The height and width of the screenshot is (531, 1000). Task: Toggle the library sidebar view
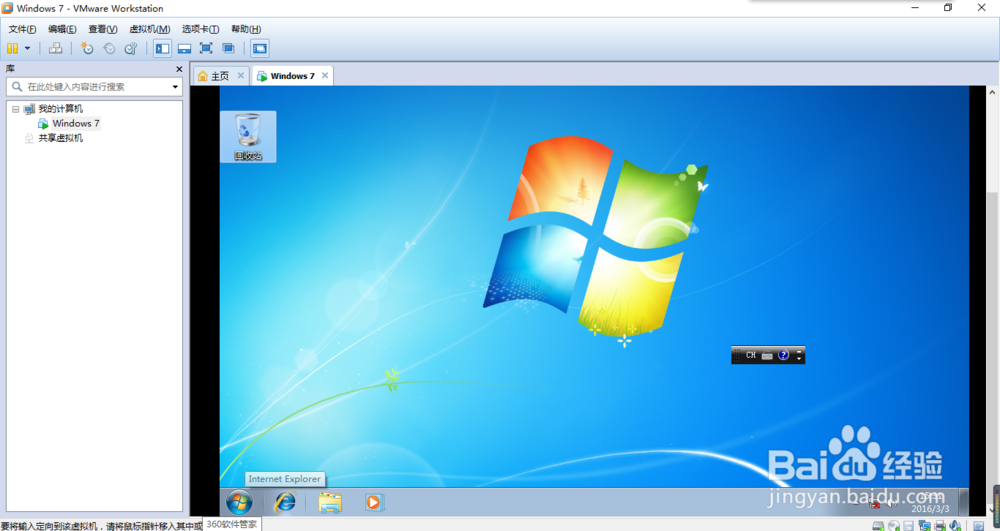pyautogui.click(x=163, y=48)
